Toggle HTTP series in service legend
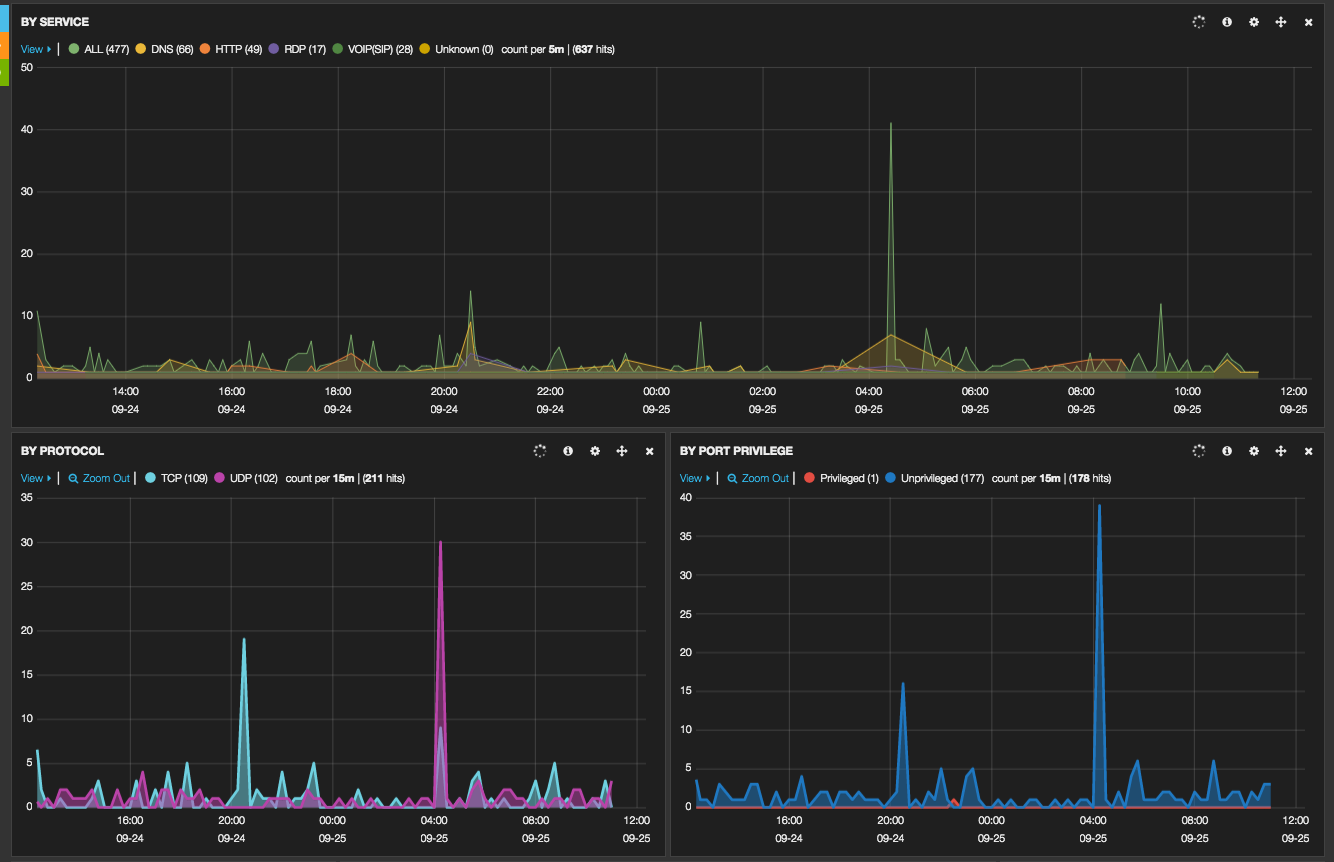The image size is (1334, 862). 230,49
